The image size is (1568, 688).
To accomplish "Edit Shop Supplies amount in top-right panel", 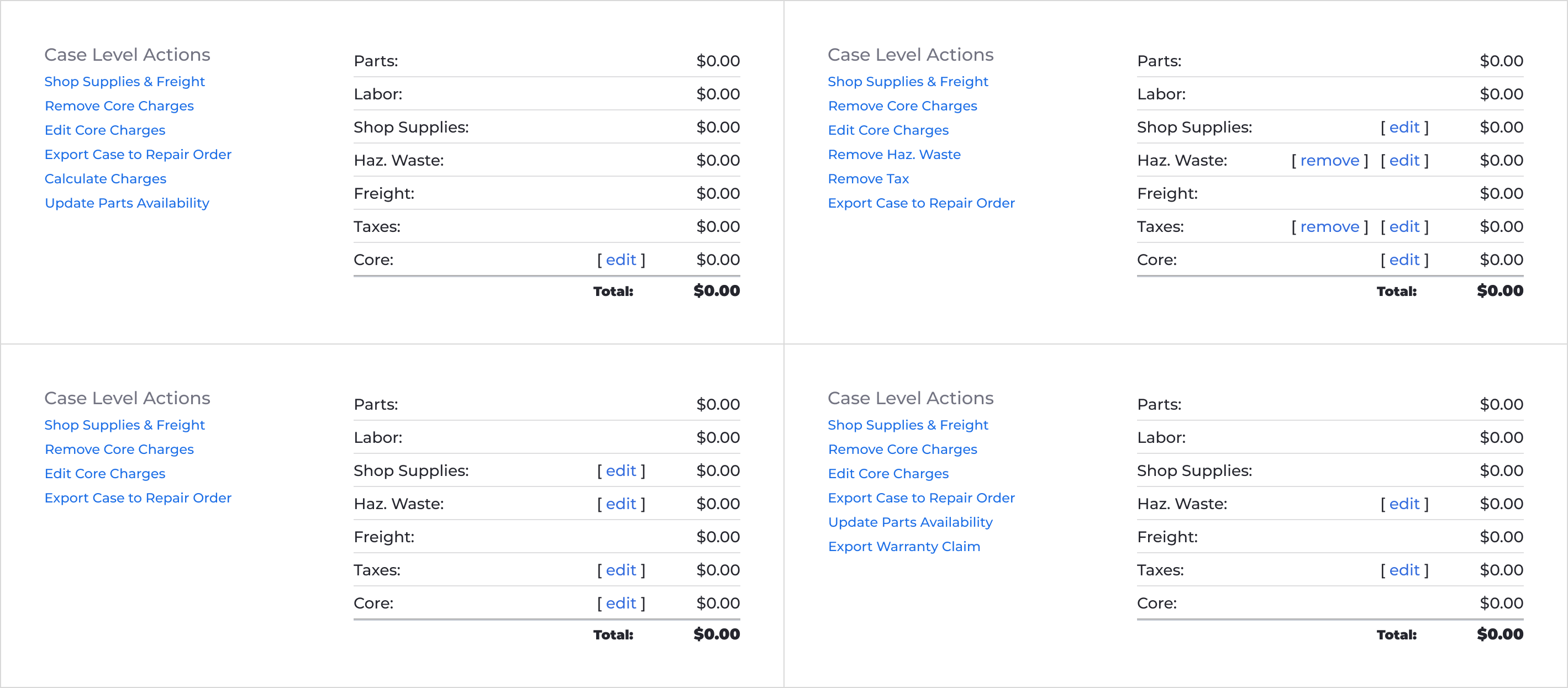I will (x=1404, y=127).
